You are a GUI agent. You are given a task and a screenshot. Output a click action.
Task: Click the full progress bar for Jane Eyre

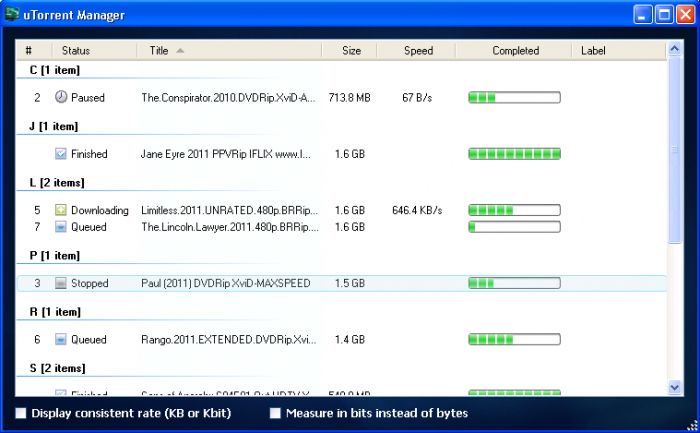coord(514,154)
